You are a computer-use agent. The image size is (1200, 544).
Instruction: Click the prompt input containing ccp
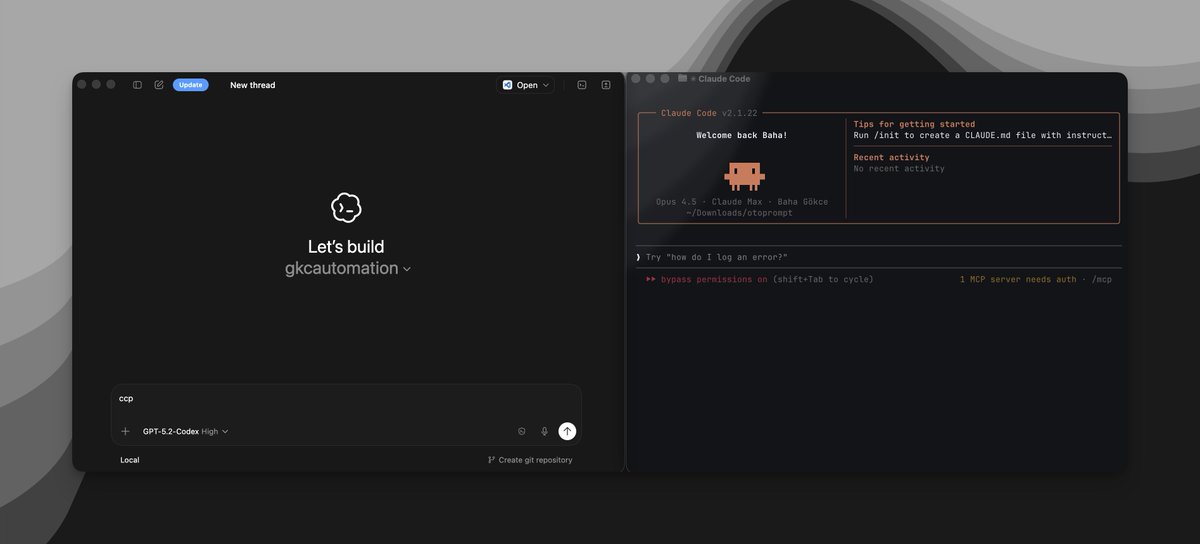346,398
